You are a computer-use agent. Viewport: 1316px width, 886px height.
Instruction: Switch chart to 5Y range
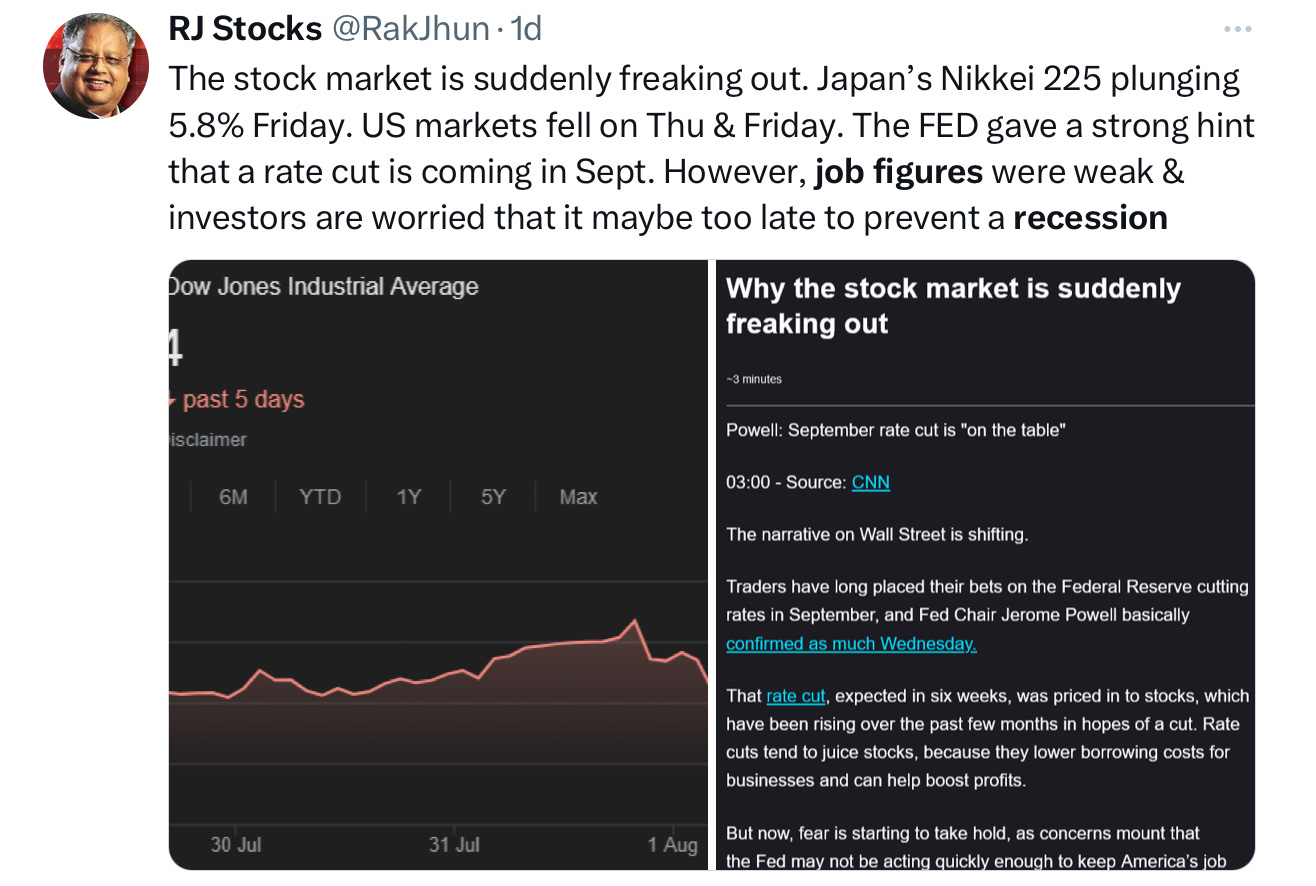point(493,497)
